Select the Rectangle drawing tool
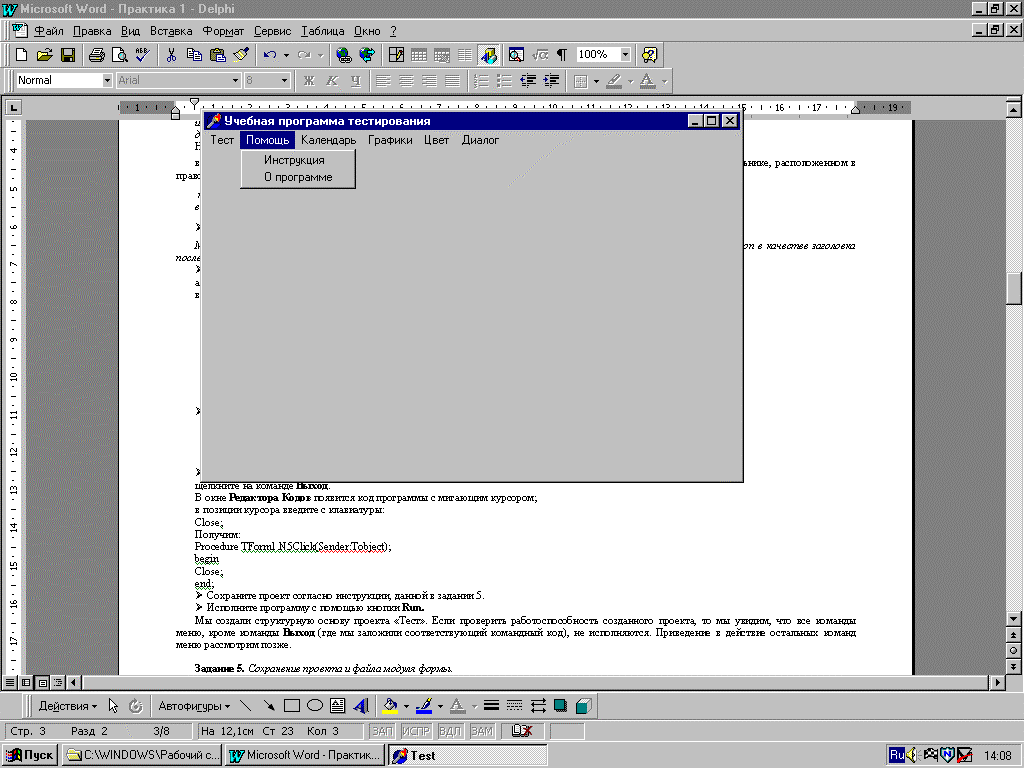 coord(291,706)
